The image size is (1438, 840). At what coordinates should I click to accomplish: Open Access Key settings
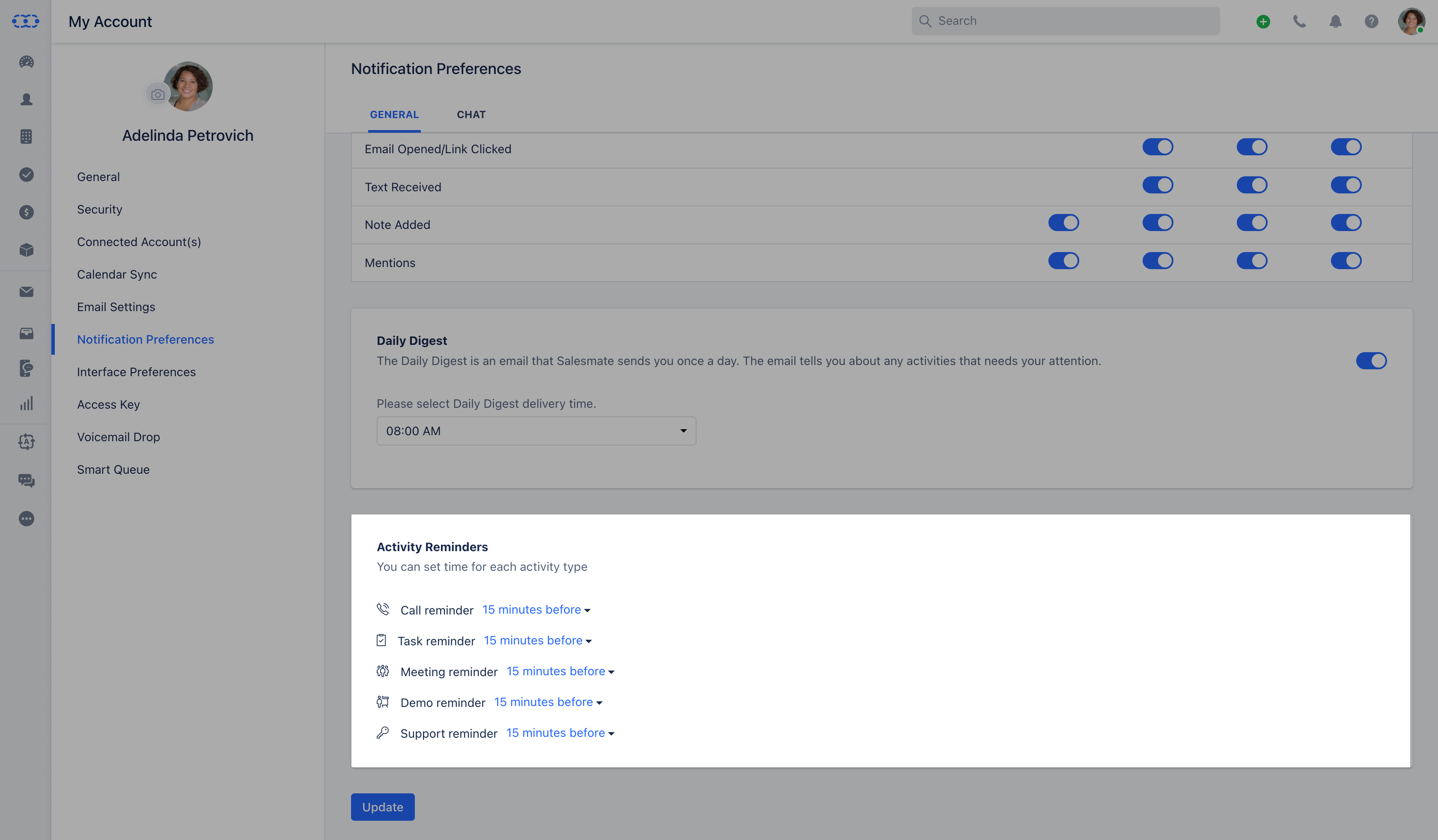tap(108, 404)
